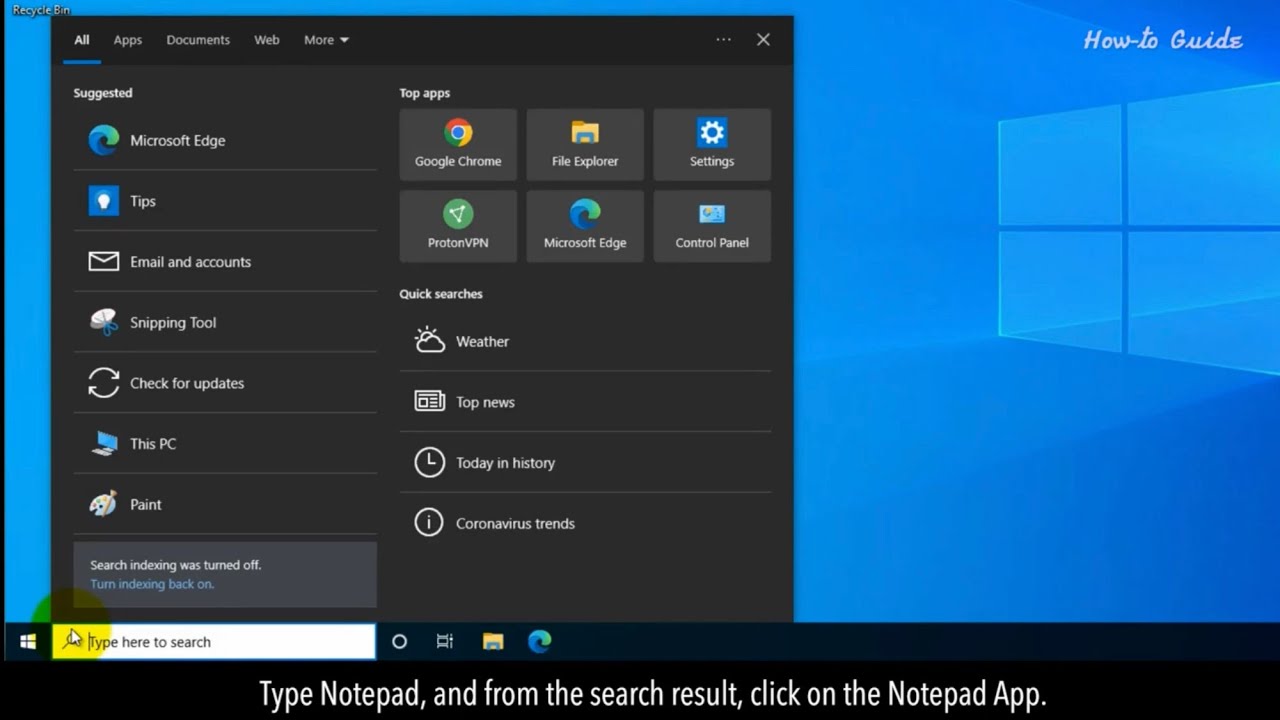The image size is (1280, 720).
Task: Click the Quick searches heading
Action: pos(441,294)
